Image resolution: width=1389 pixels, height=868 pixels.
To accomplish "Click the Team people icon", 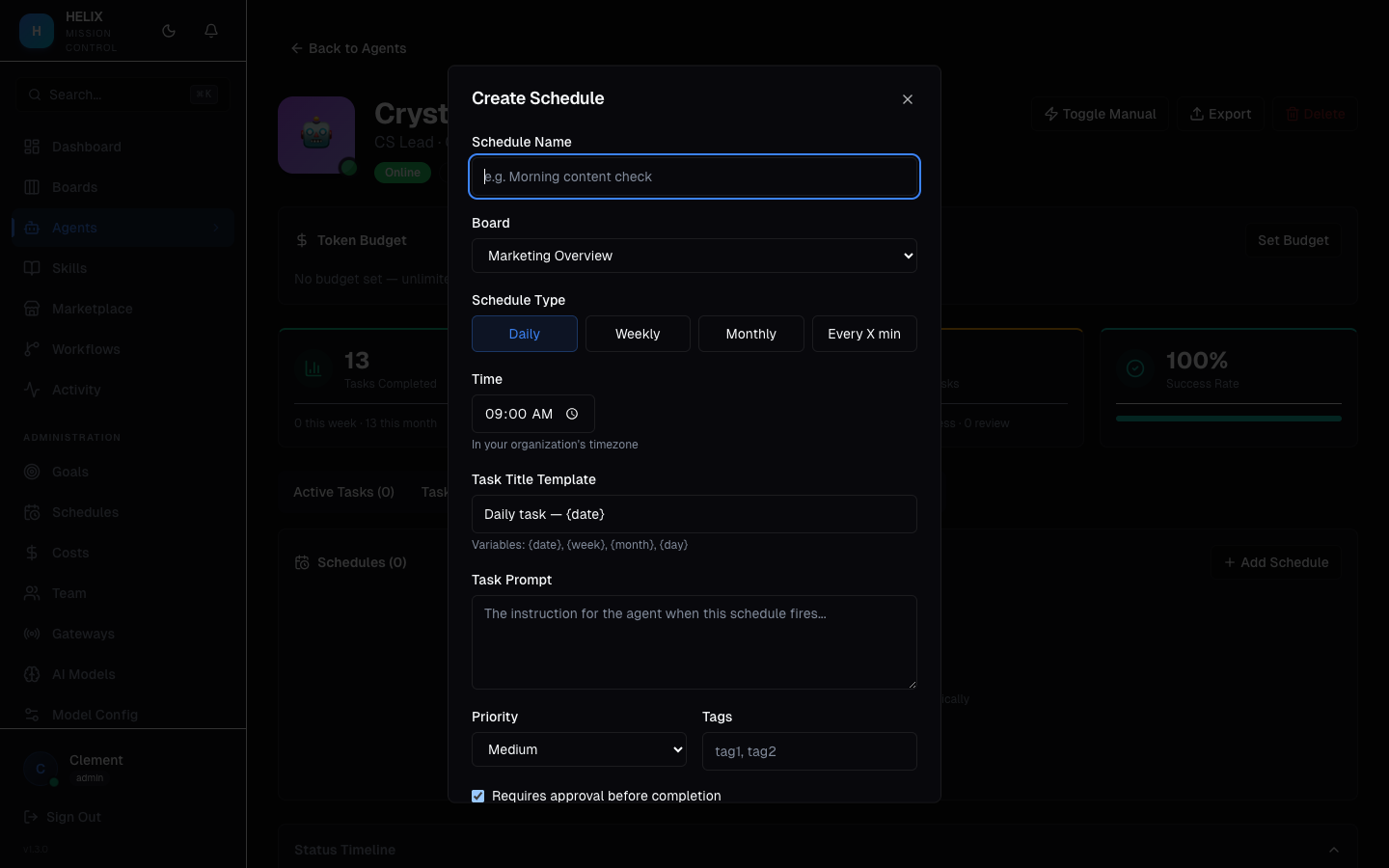I will click(32, 593).
